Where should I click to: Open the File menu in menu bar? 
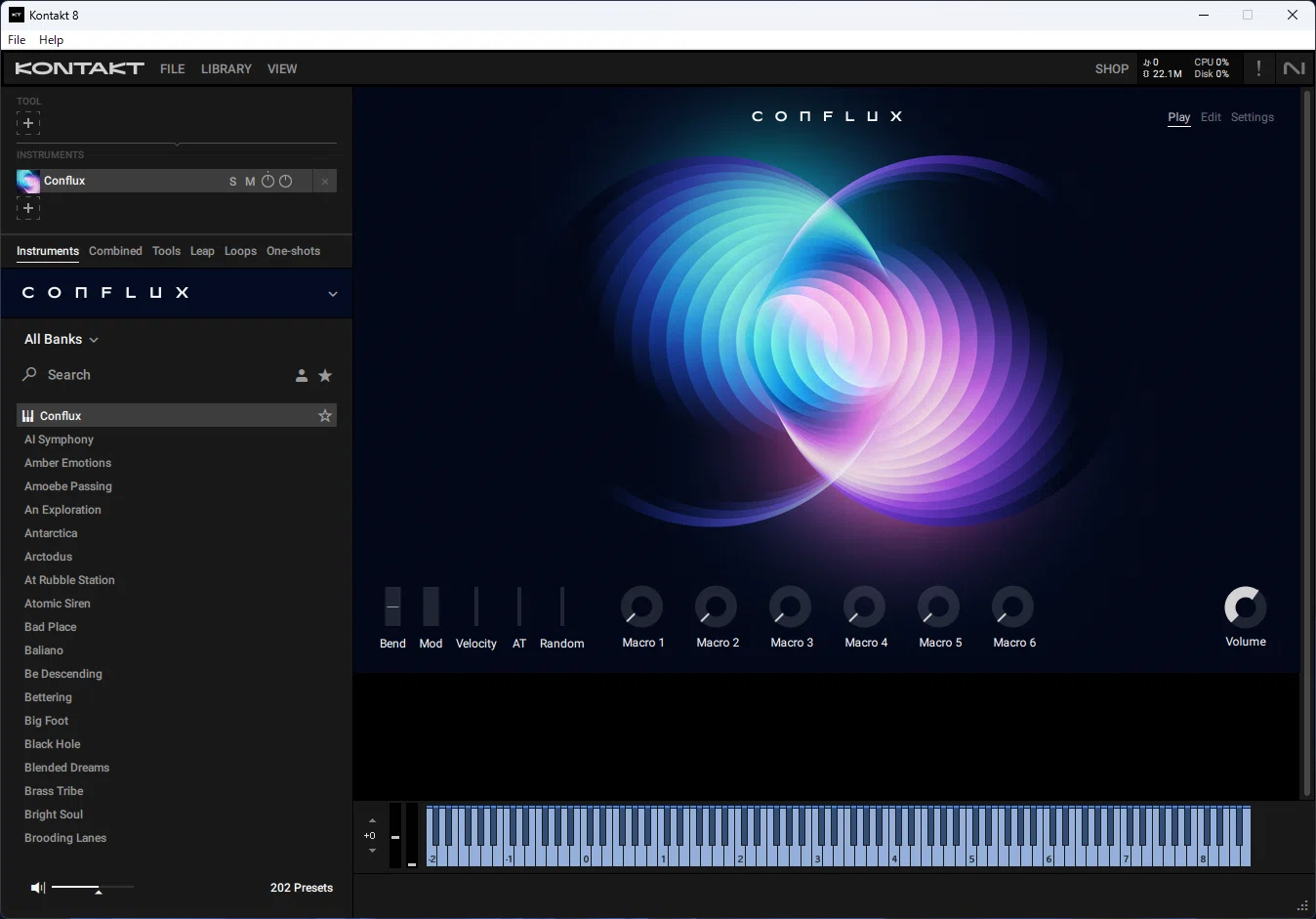(x=17, y=40)
